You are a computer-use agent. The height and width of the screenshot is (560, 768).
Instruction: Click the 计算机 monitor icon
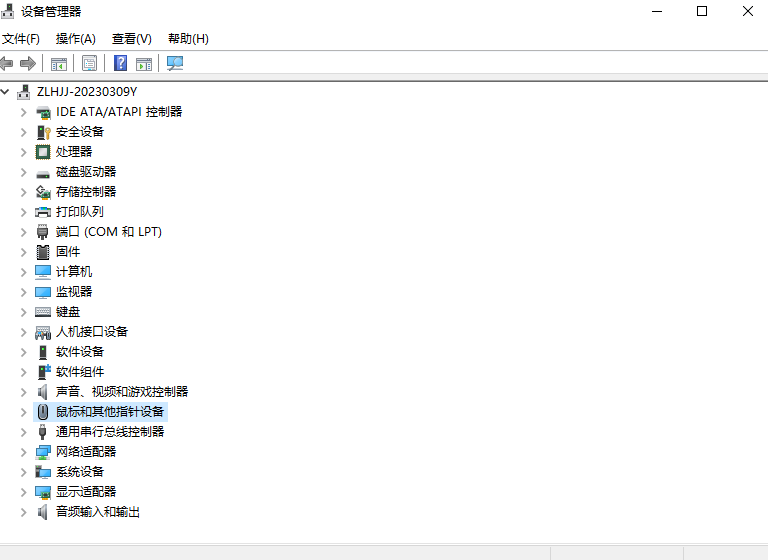(x=43, y=272)
